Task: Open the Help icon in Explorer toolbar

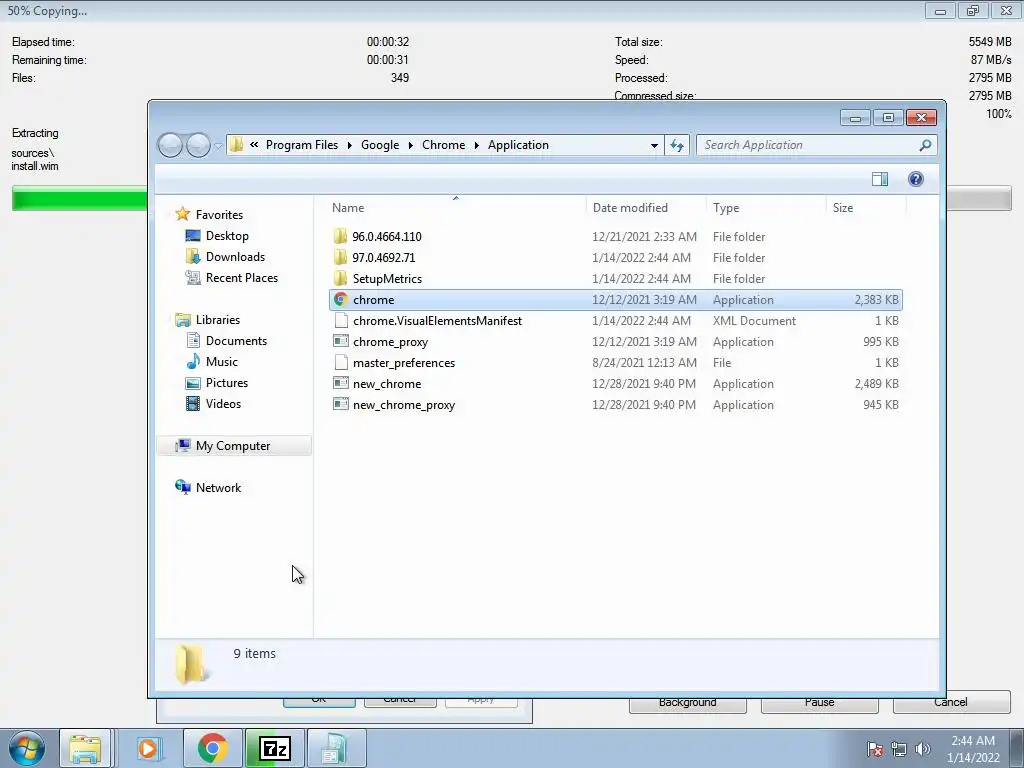Action: coord(916,179)
